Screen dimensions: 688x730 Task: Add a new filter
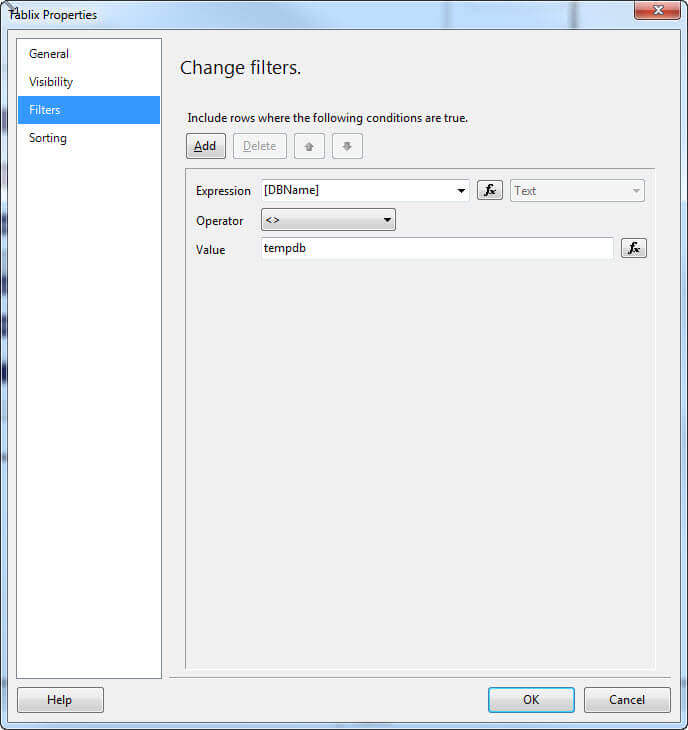pyautogui.click(x=206, y=146)
